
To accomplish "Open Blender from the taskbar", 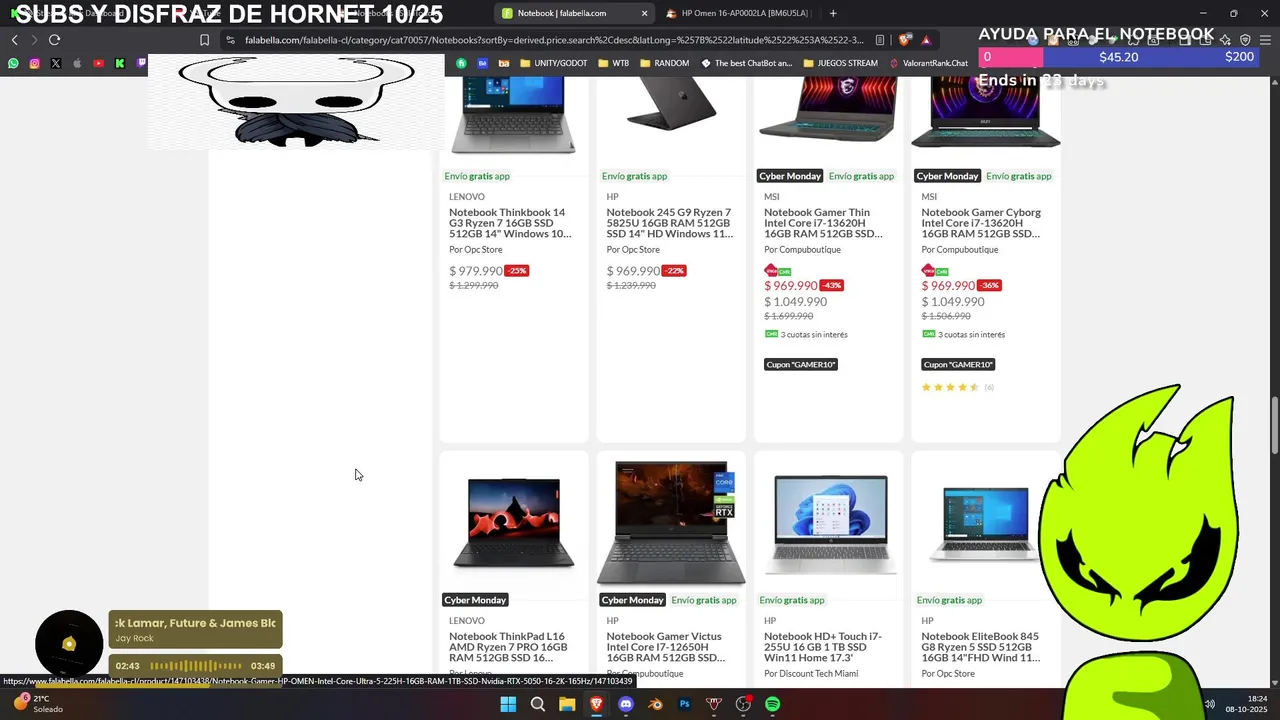I will point(656,704).
